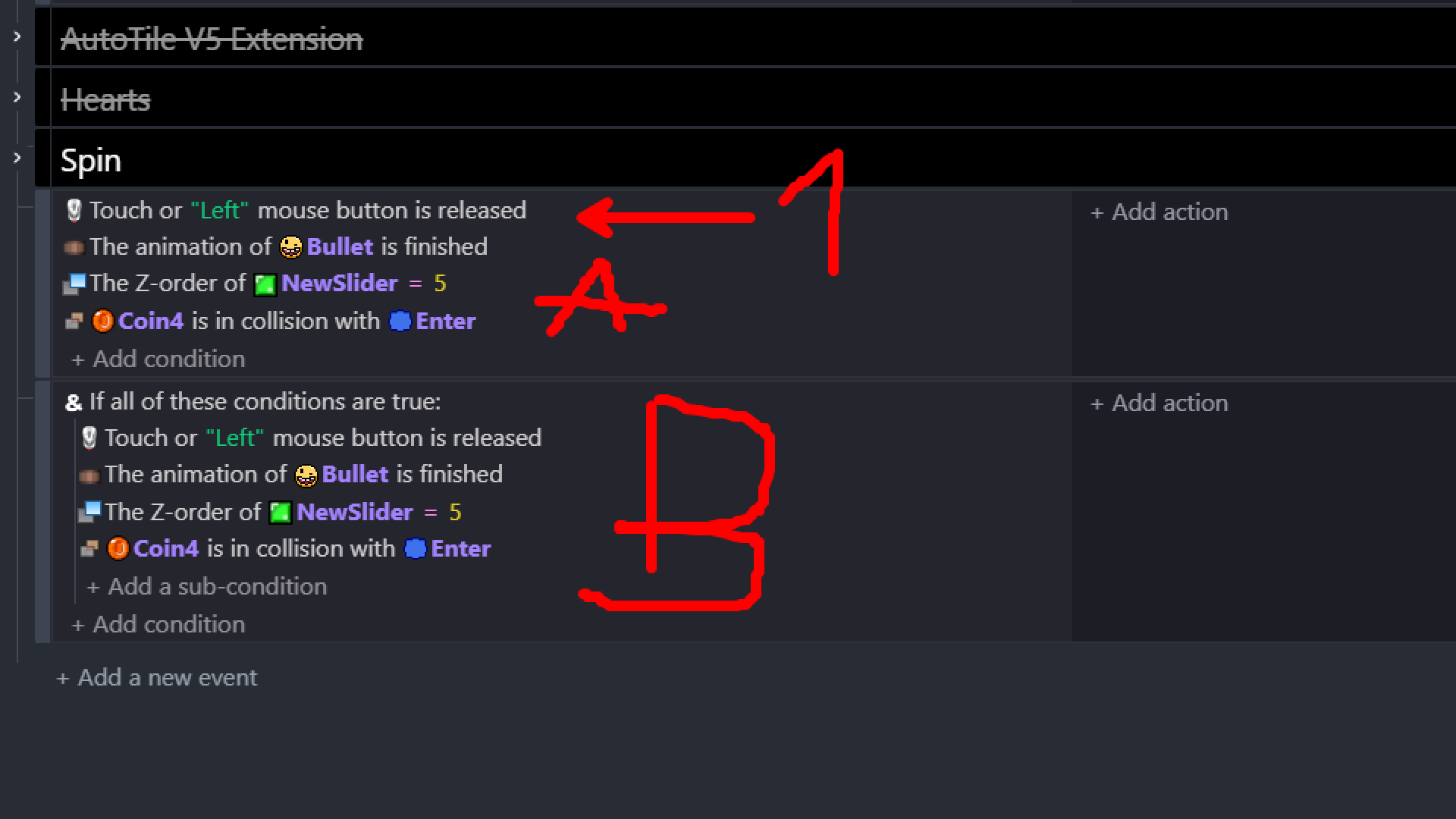Click the blue Enter object icon in first event

coord(400,321)
